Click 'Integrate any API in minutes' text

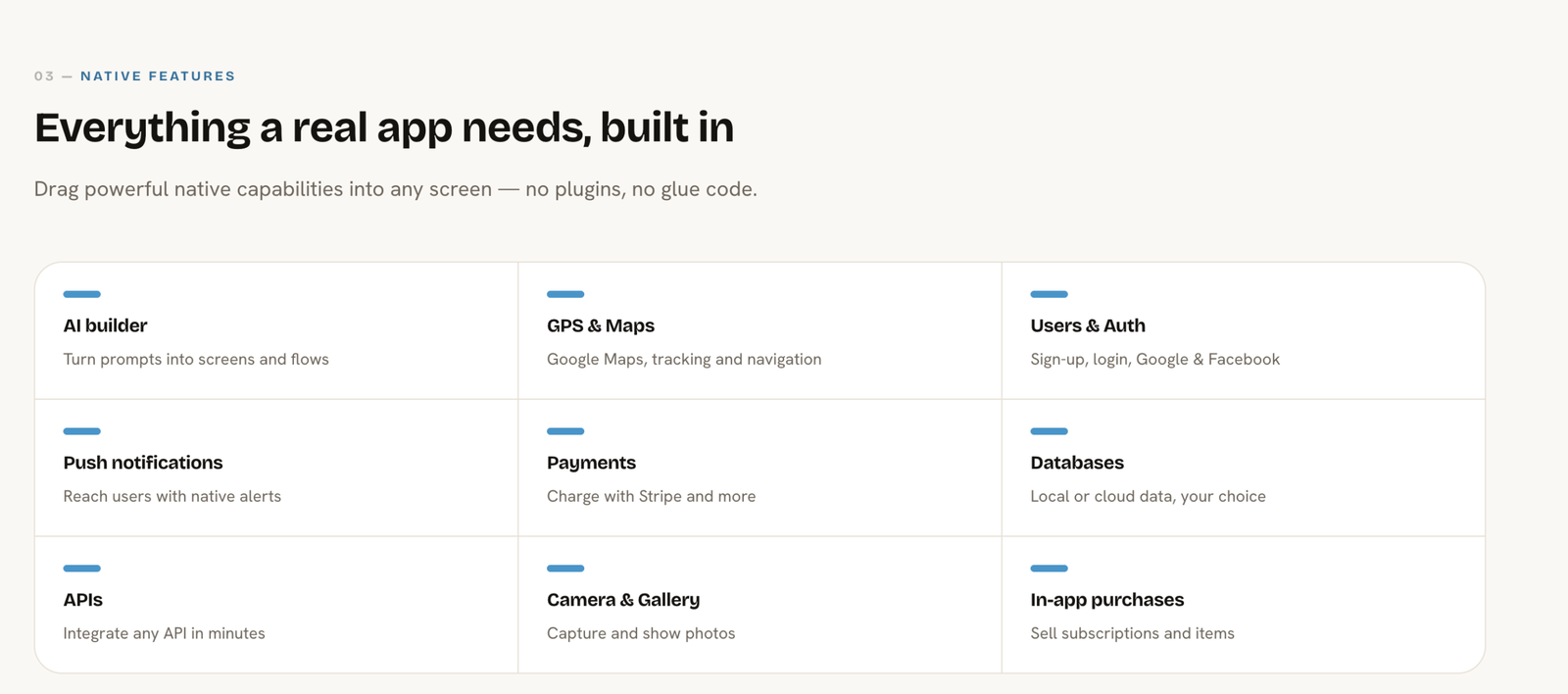pyautogui.click(x=165, y=634)
